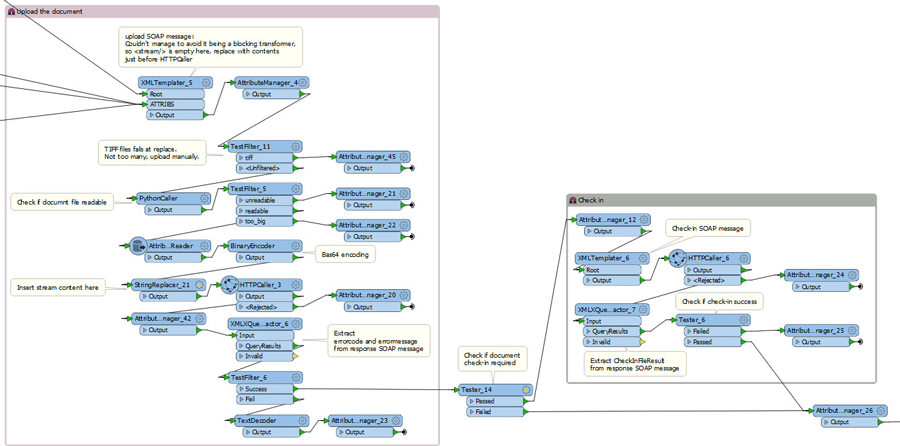This screenshot has width=900, height=446.
Task: Click gear icon on Attribut...nager_25
Action: point(852,331)
